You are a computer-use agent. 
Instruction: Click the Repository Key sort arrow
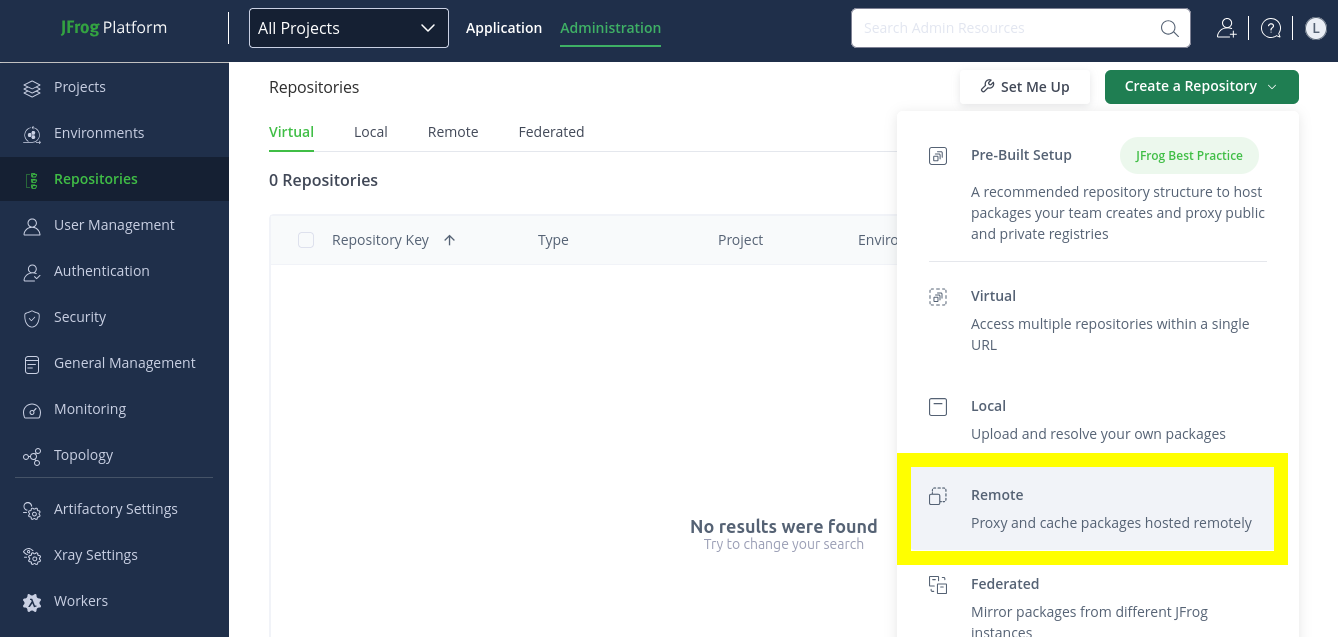coord(449,239)
